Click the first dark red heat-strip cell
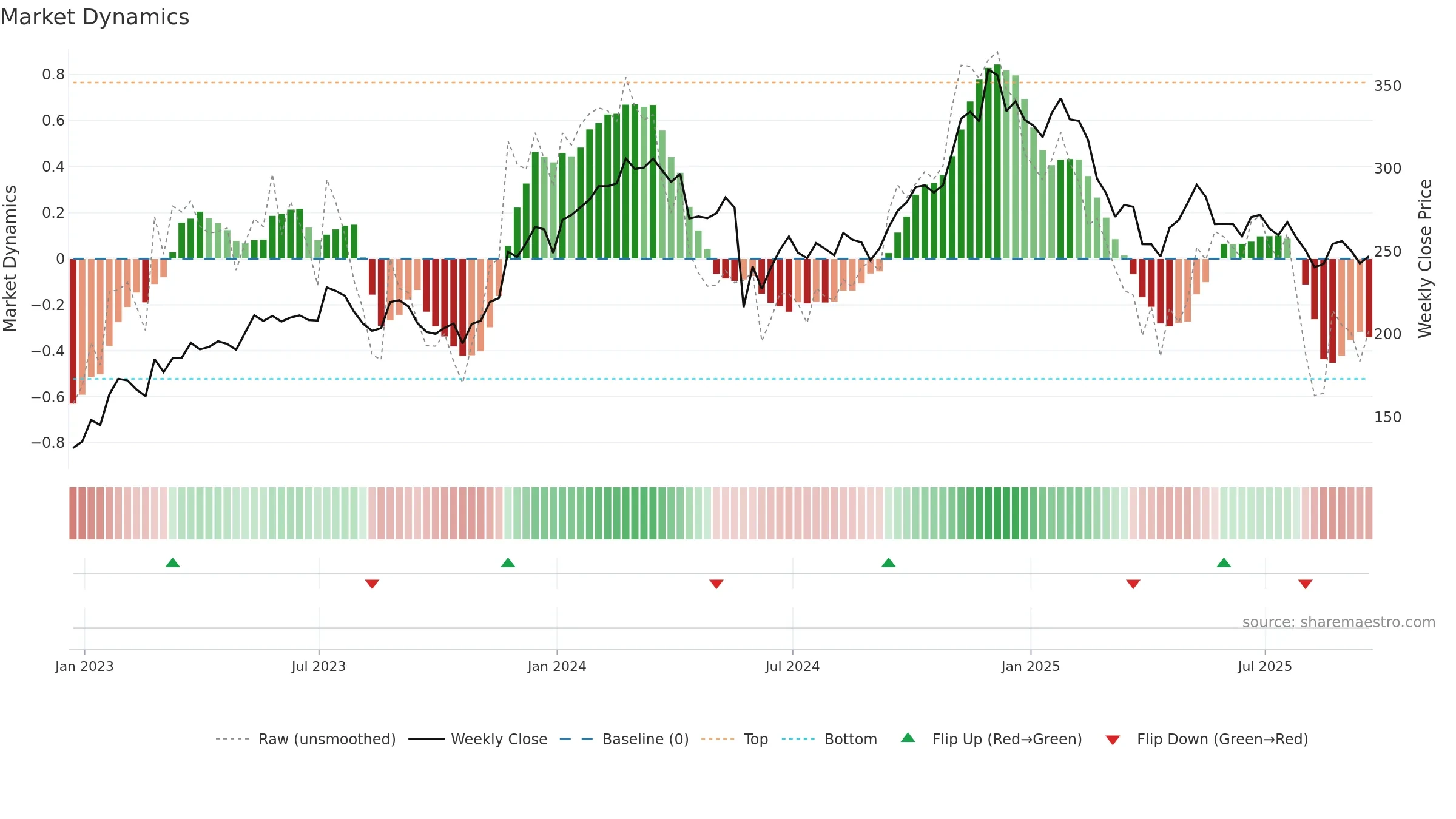Viewport: 1456px width, 819px height. (x=73, y=513)
